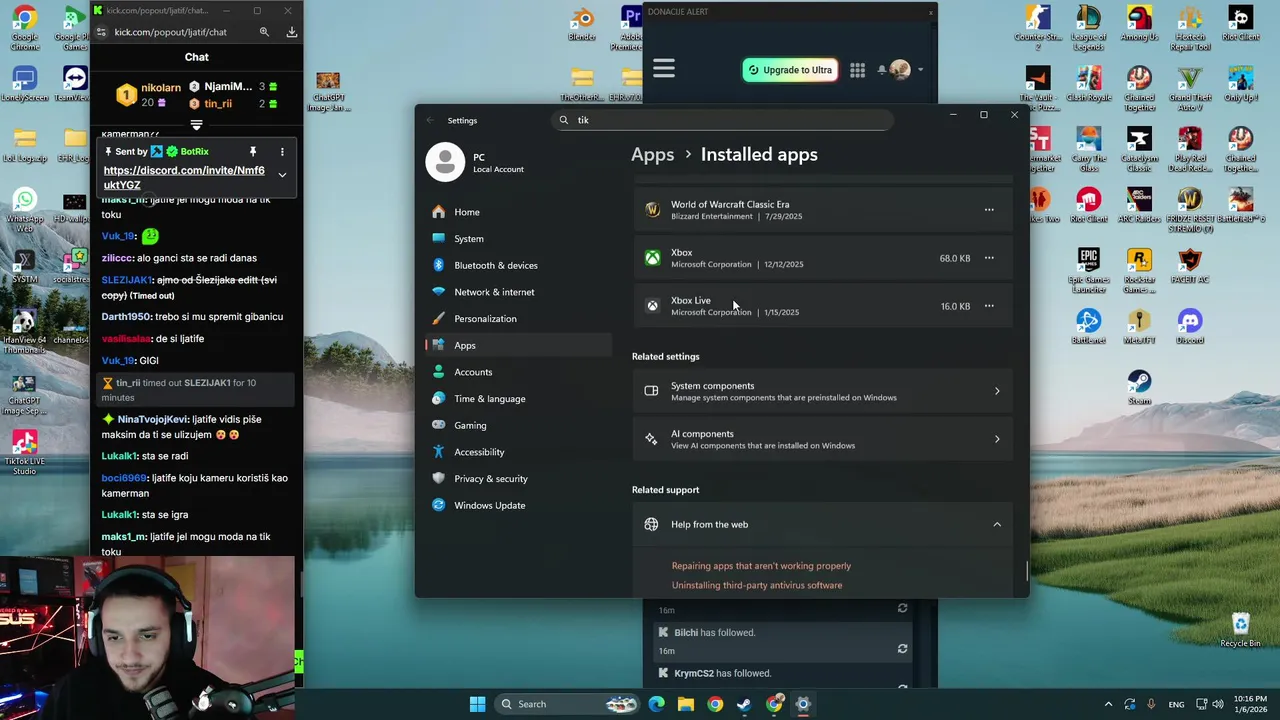Open File Explorer from the taskbar

click(685, 704)
